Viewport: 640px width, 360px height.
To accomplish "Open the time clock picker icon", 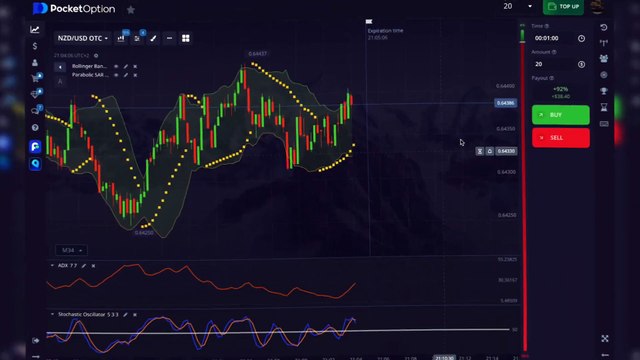I will (581, 38).
